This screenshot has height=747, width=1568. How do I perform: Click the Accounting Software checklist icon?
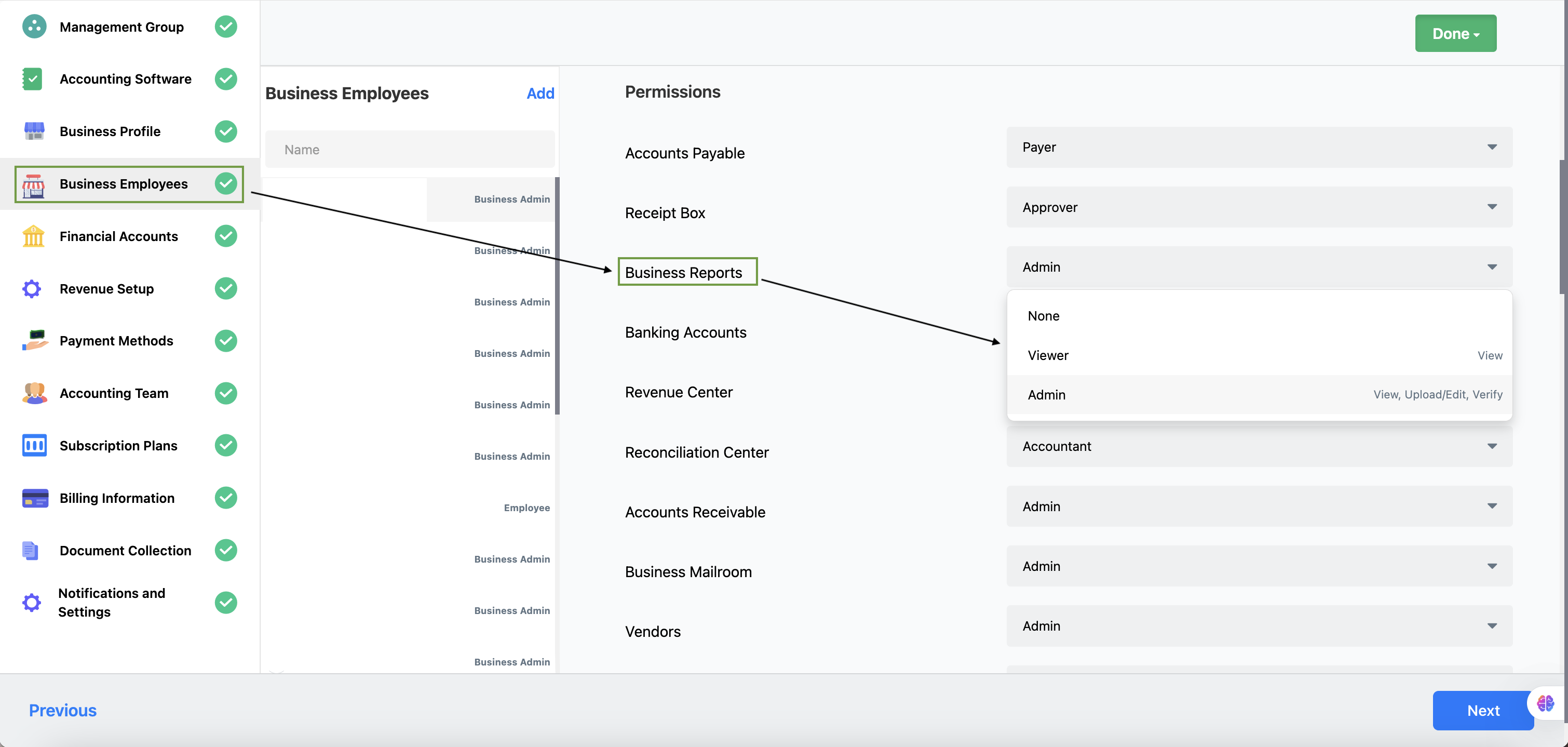click(x=32, y=78)
